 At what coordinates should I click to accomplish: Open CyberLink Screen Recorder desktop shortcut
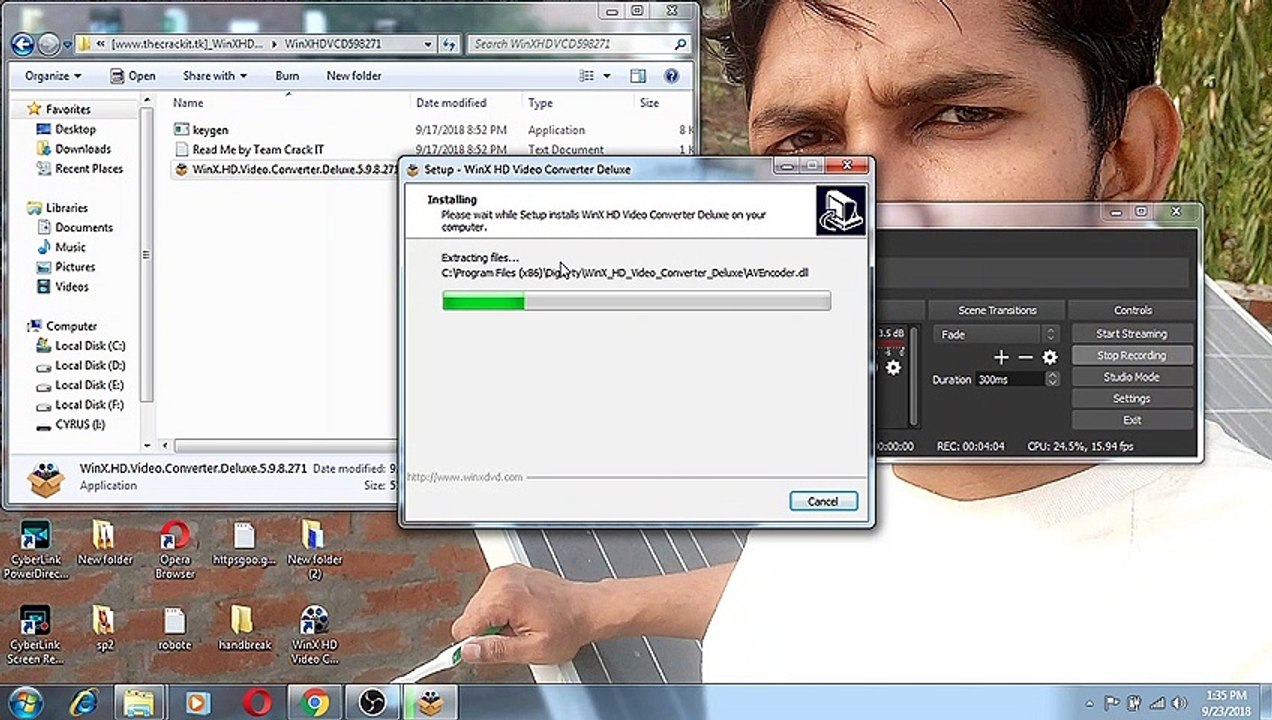pos(36,634)
